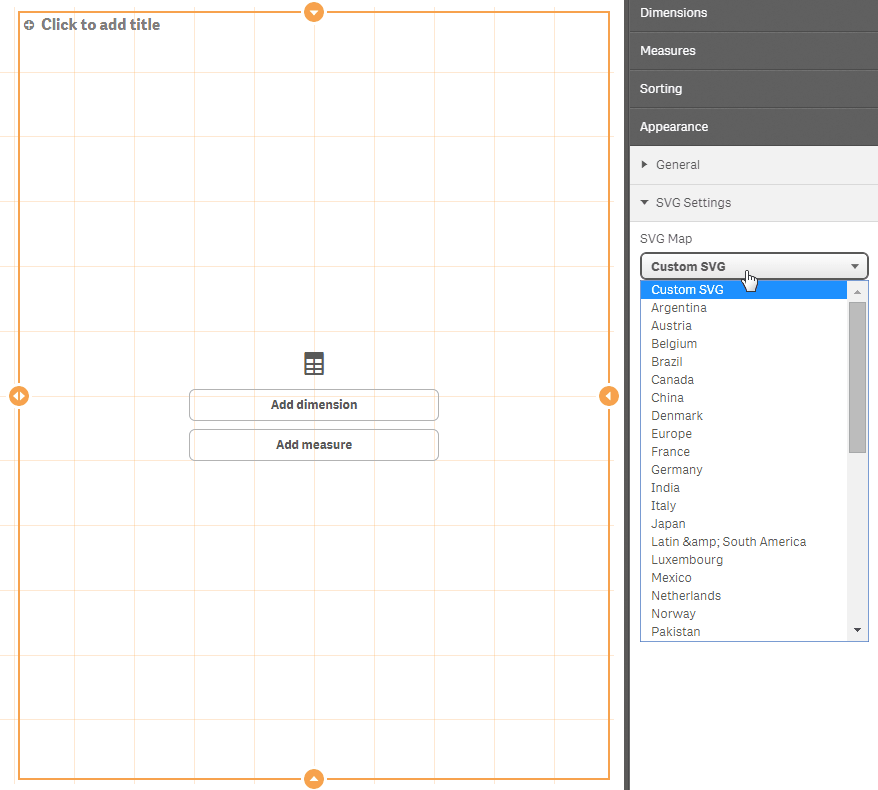Screen dimensions: 878x790
Task: Click the dropdown arrow on the SVG Map selector
Action: [x=855, y=266]
